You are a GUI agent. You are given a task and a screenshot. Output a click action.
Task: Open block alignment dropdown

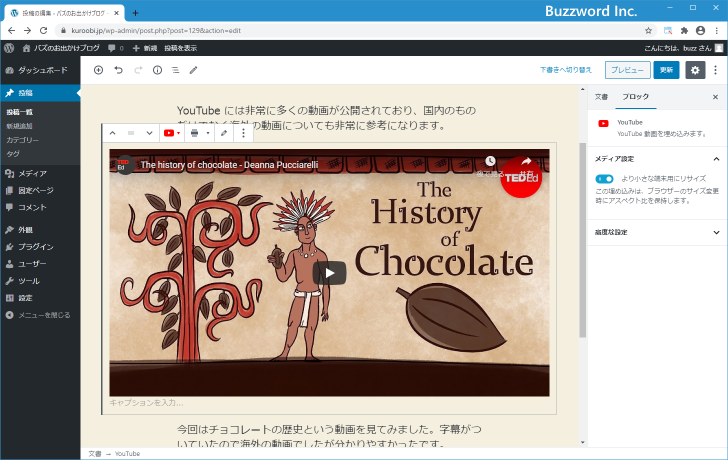point(200,133)
